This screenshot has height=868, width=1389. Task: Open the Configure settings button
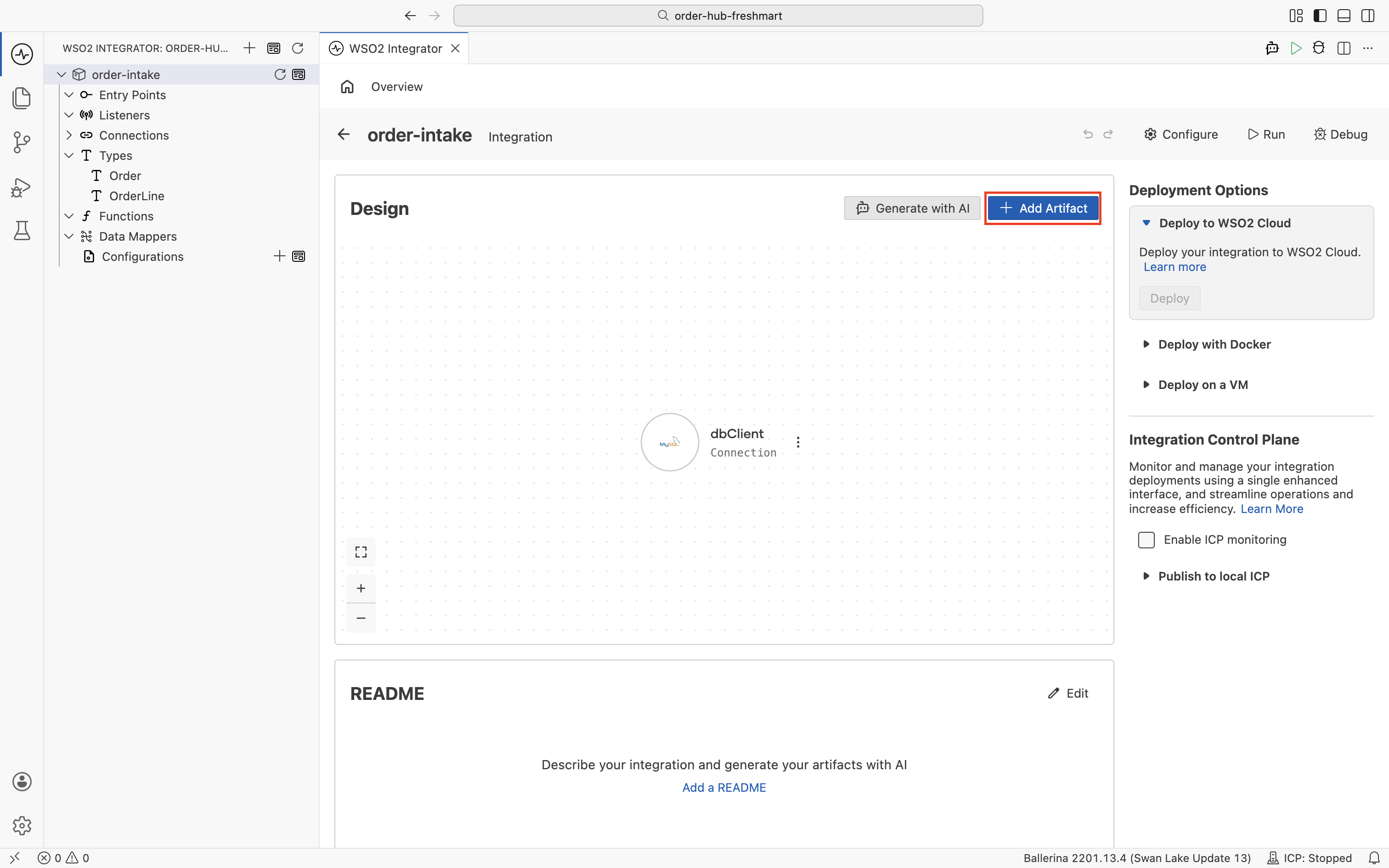click(x=1181, y=134)
